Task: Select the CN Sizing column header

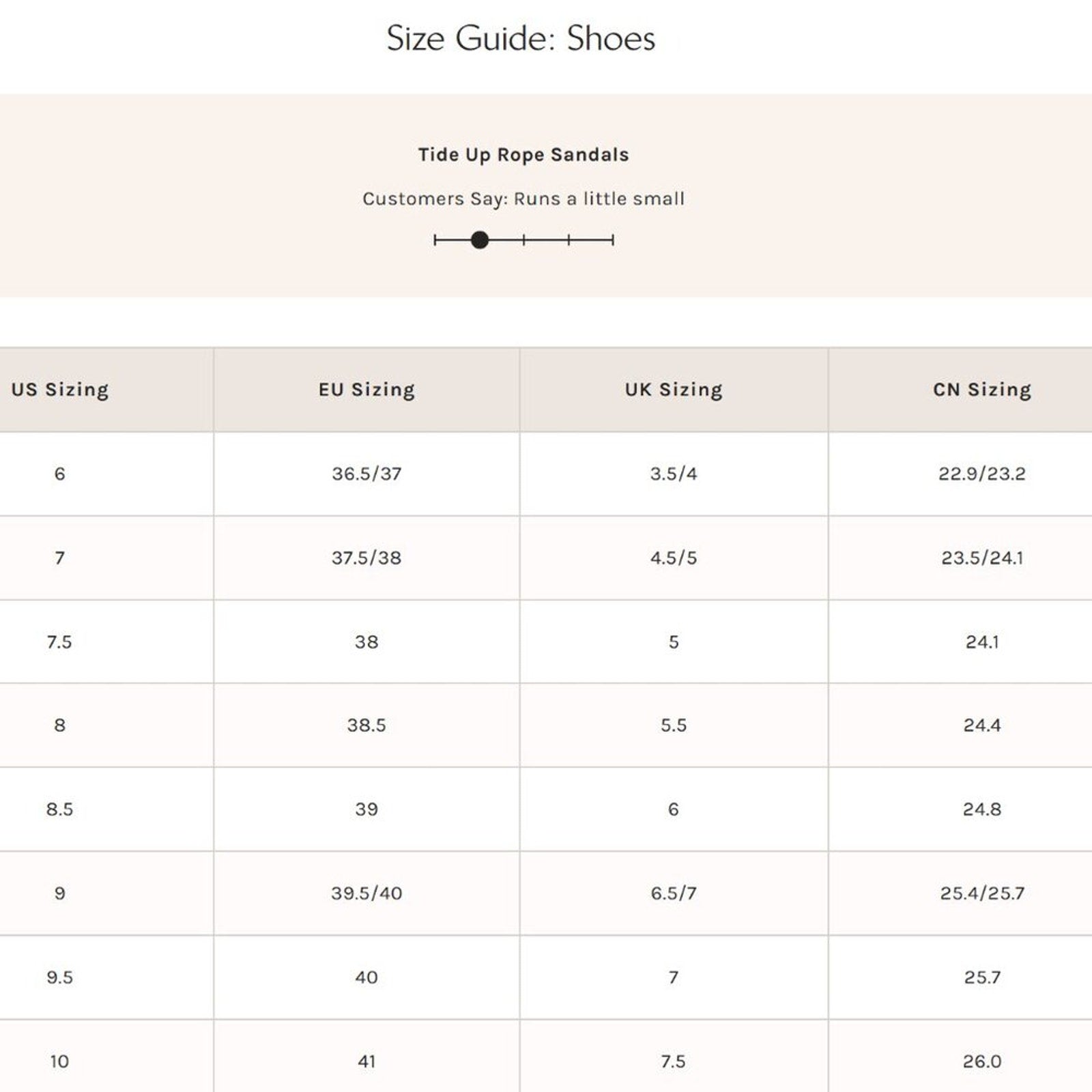Action: pos(982,390)
